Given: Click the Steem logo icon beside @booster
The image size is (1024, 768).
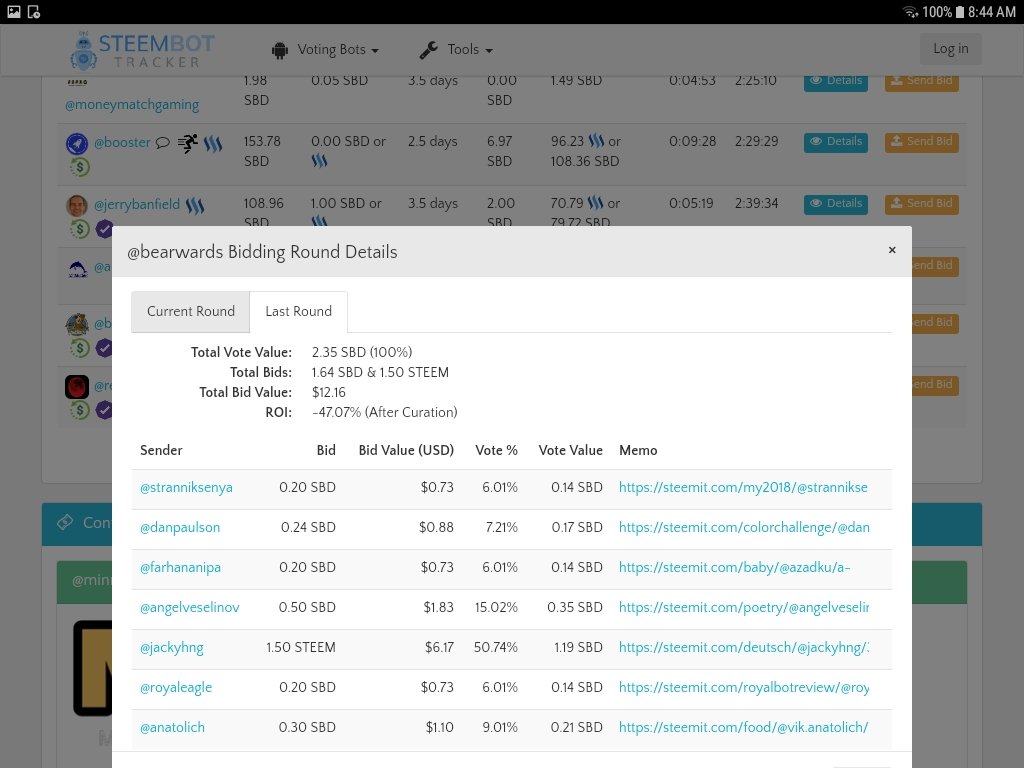Looking at the screenshot, I should (213, 144).
